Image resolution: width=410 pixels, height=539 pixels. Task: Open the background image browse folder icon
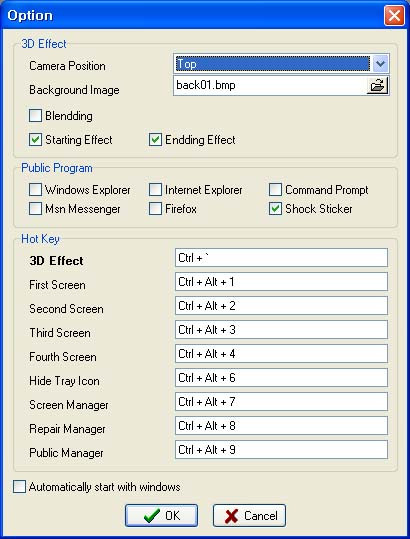click(377, 86)
